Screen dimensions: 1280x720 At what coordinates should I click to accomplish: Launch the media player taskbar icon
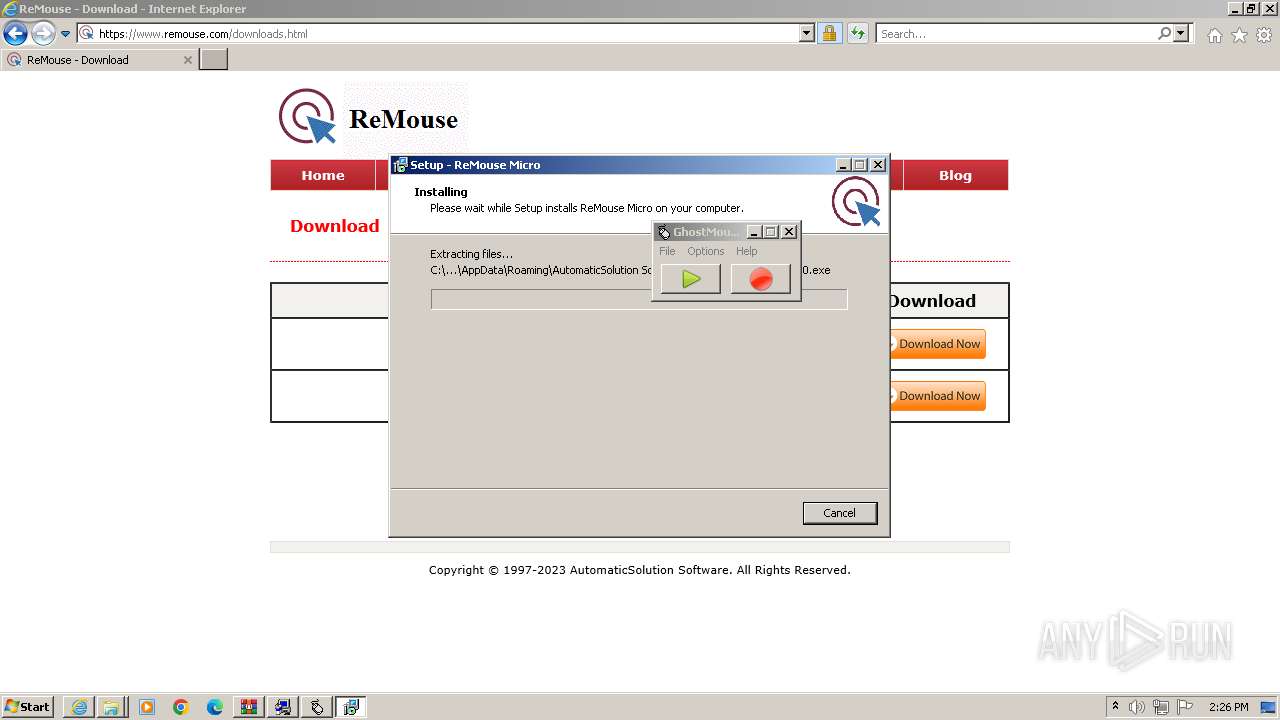(x=147, y=707)
